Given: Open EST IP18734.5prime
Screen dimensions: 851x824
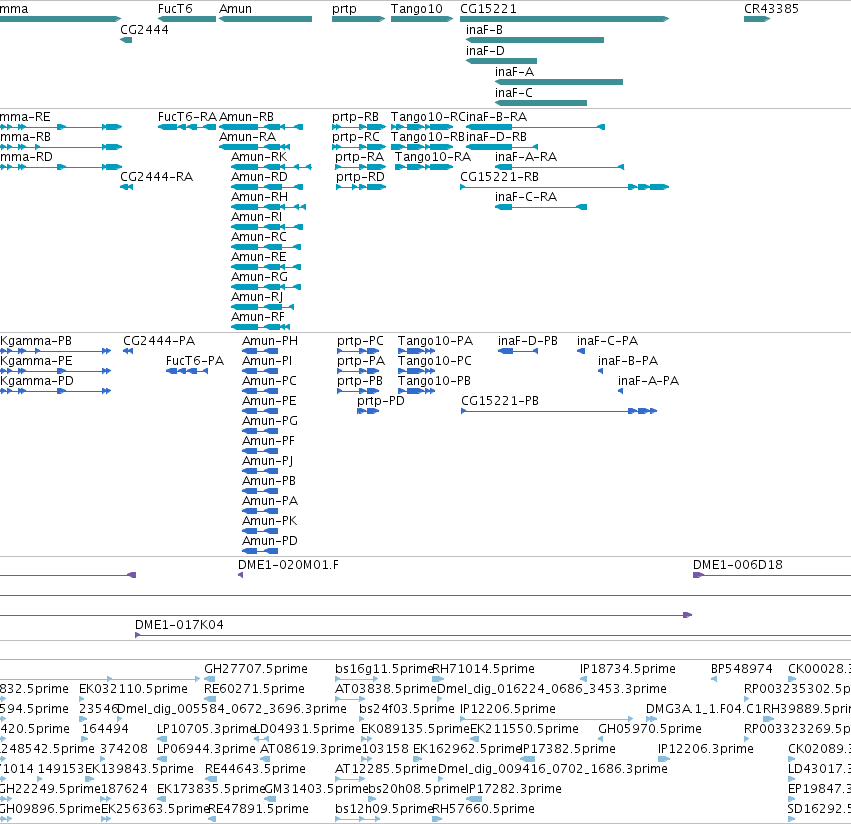Looking at the screenshot, I should click(583, 679).
